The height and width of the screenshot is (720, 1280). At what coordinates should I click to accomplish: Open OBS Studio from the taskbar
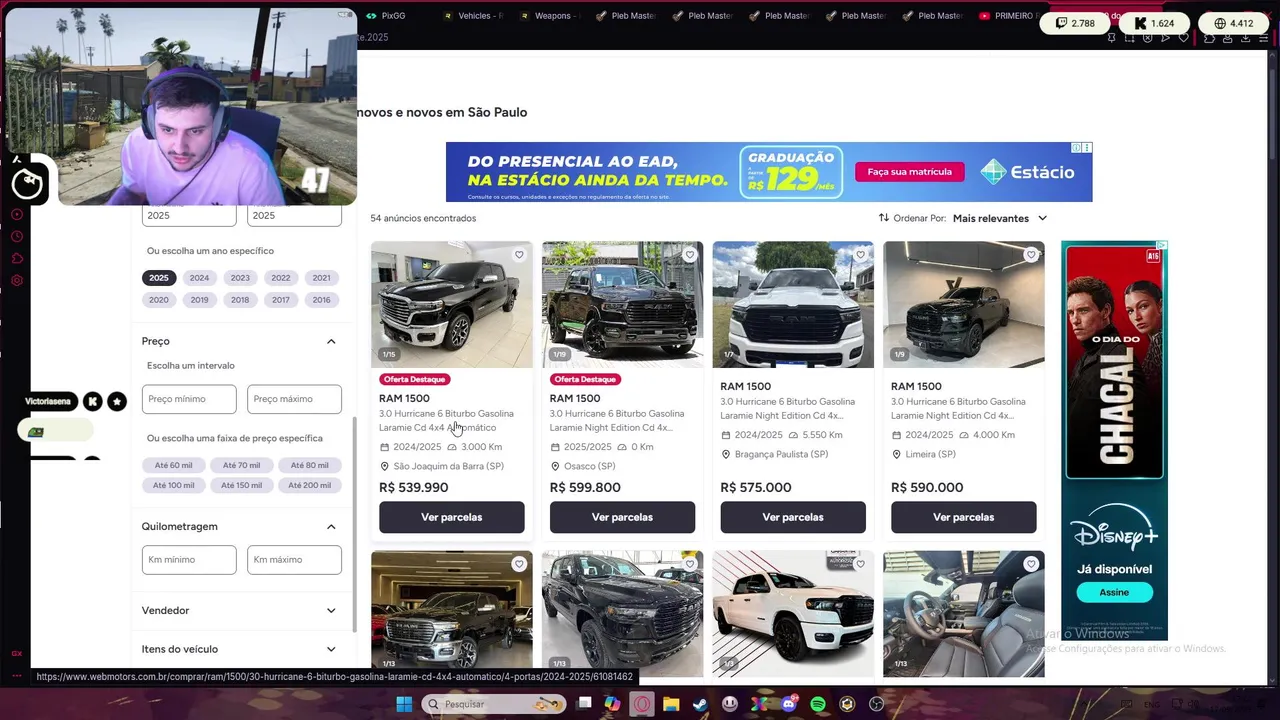click(x=877, y=704)
